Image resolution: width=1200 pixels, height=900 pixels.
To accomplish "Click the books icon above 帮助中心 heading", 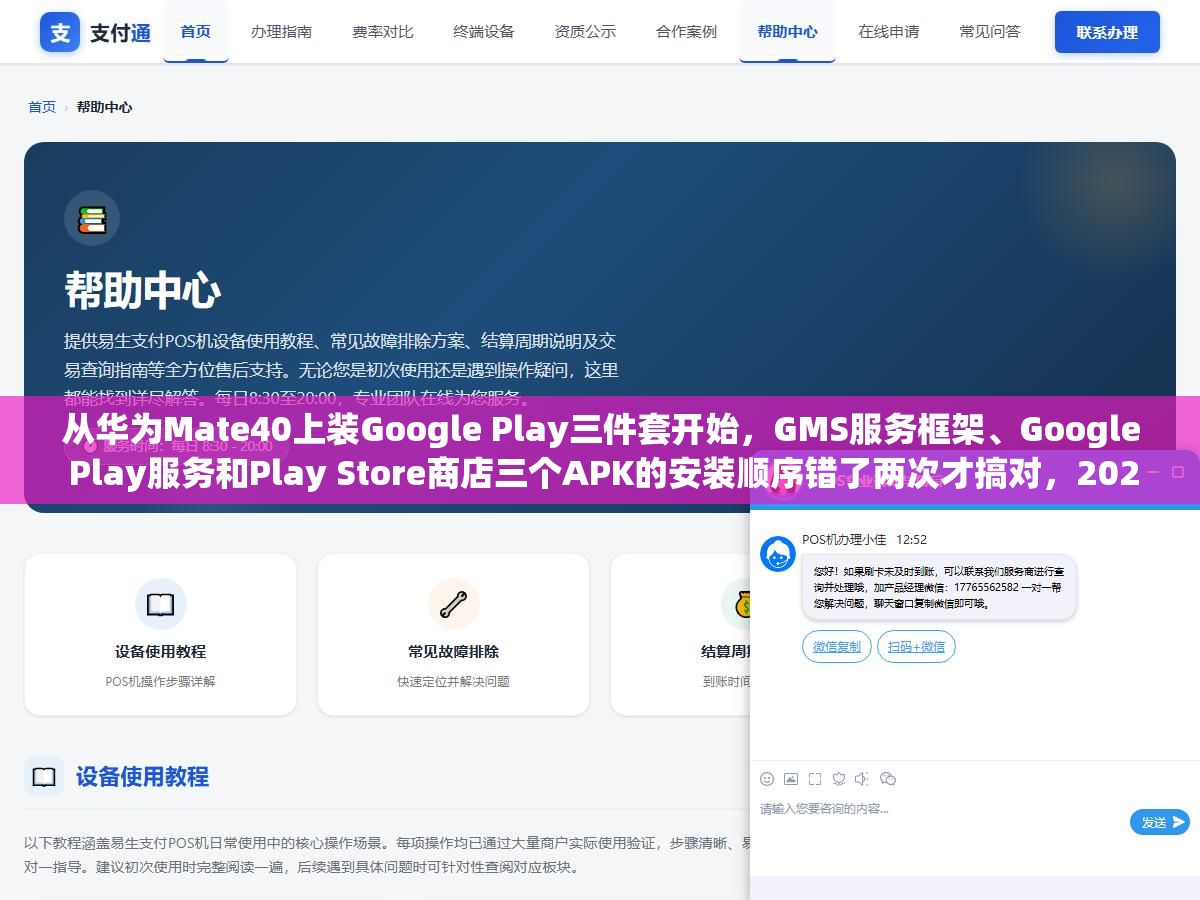I will tap(92, 218).
